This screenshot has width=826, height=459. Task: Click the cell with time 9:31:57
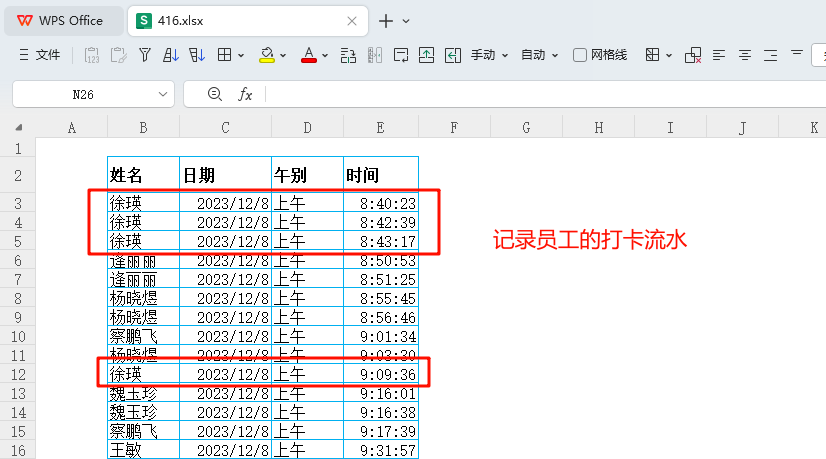[x=381, y=450]
